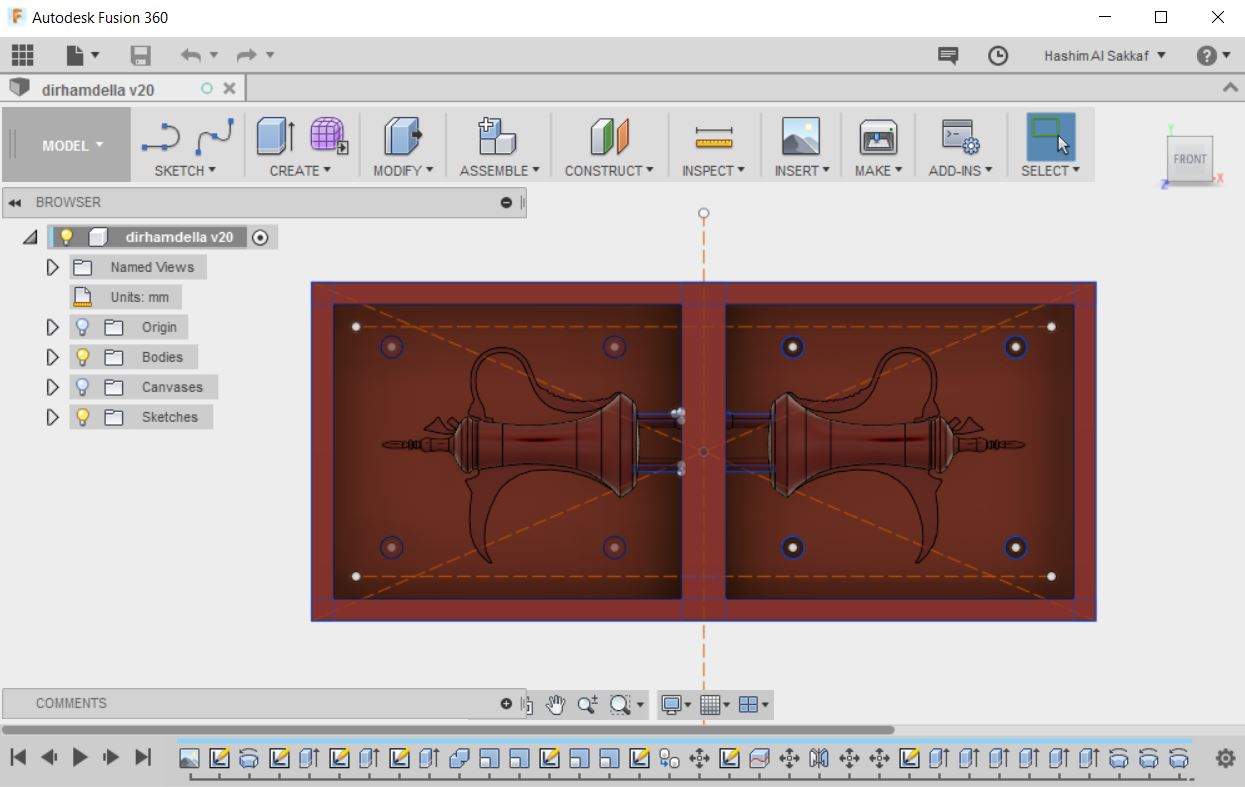Screen dimensions: 1245x787
Task: Open the Measure ruler icon in Inspect
Action: (714, 137)
